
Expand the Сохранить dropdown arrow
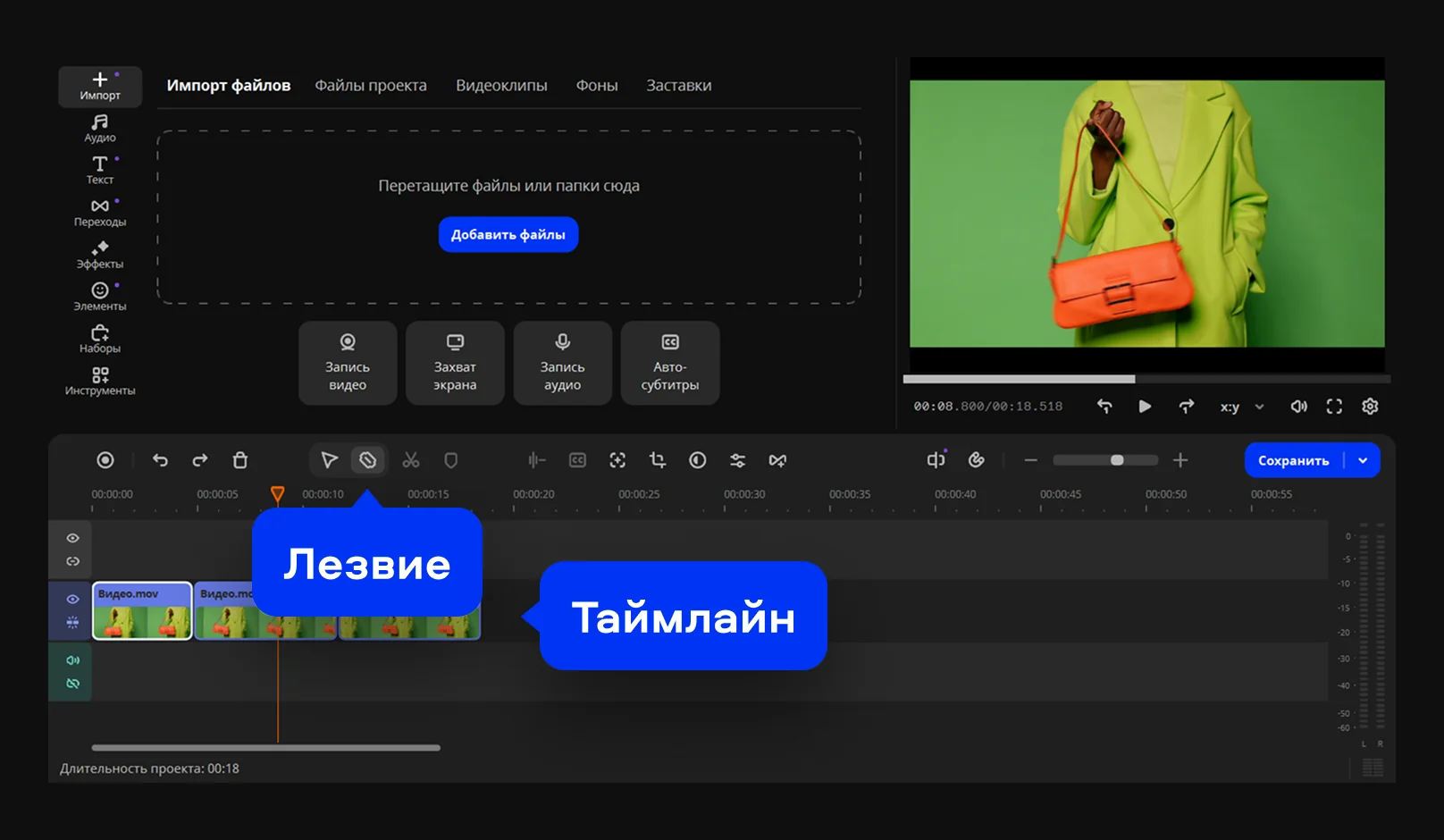1363,460
